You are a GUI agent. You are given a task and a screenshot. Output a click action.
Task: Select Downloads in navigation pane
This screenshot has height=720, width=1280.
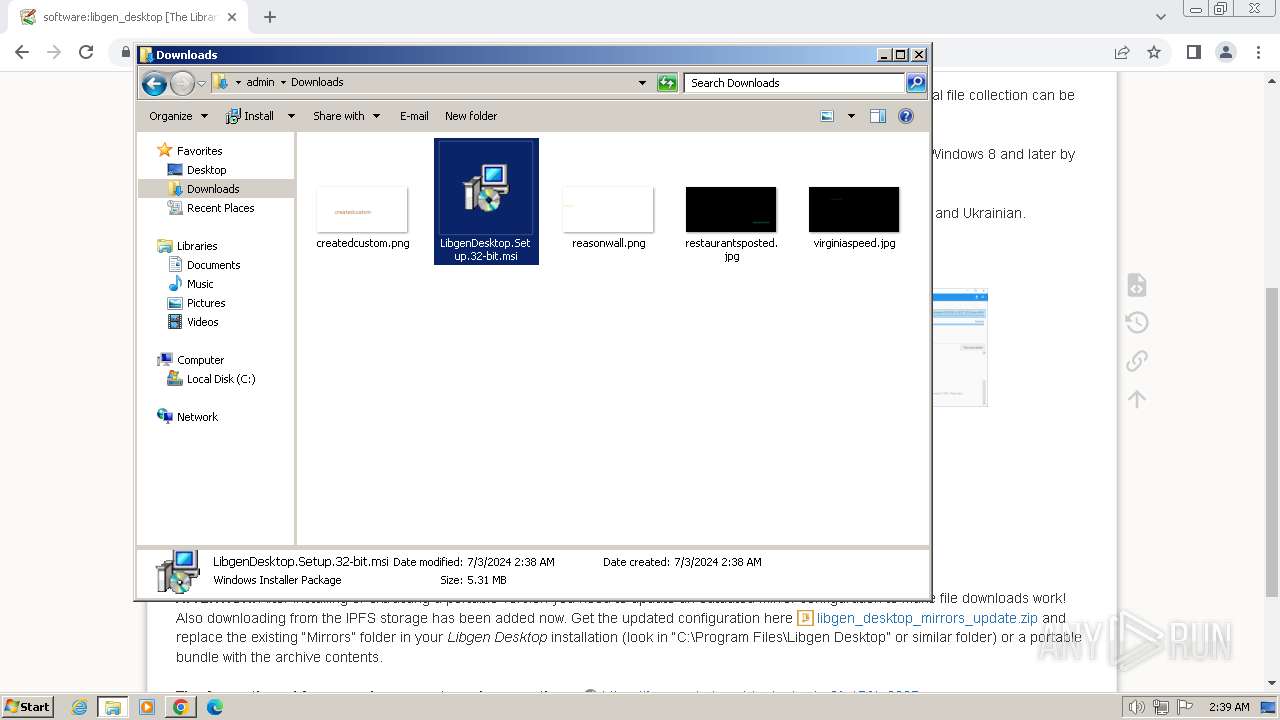213,189
